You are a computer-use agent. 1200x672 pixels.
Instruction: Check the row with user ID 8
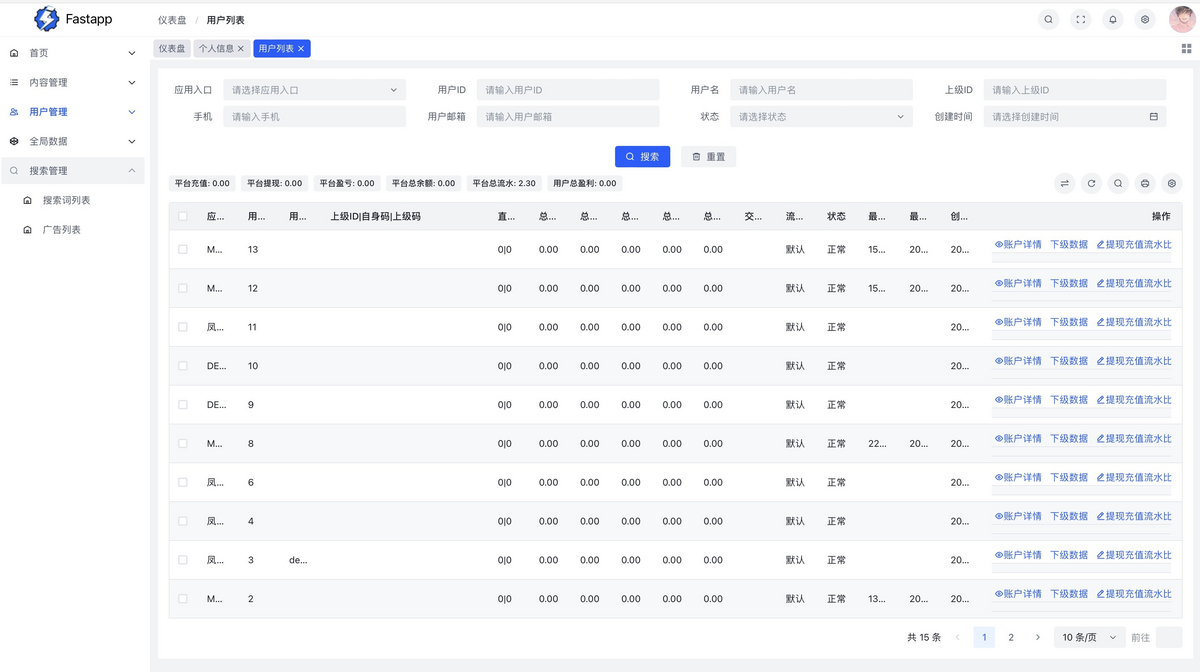point(183,443)
